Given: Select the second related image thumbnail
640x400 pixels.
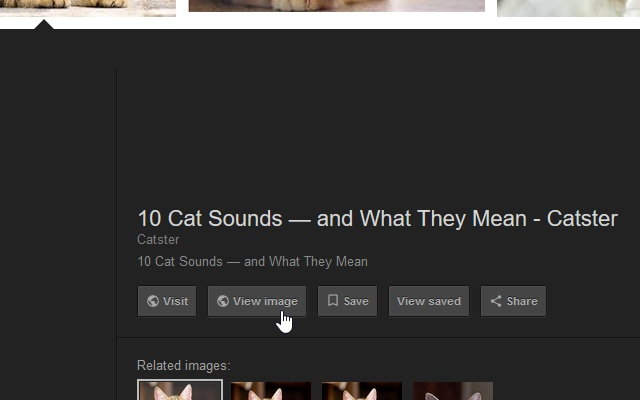Looking at the screenshot, I should click(x=271, y=391).
